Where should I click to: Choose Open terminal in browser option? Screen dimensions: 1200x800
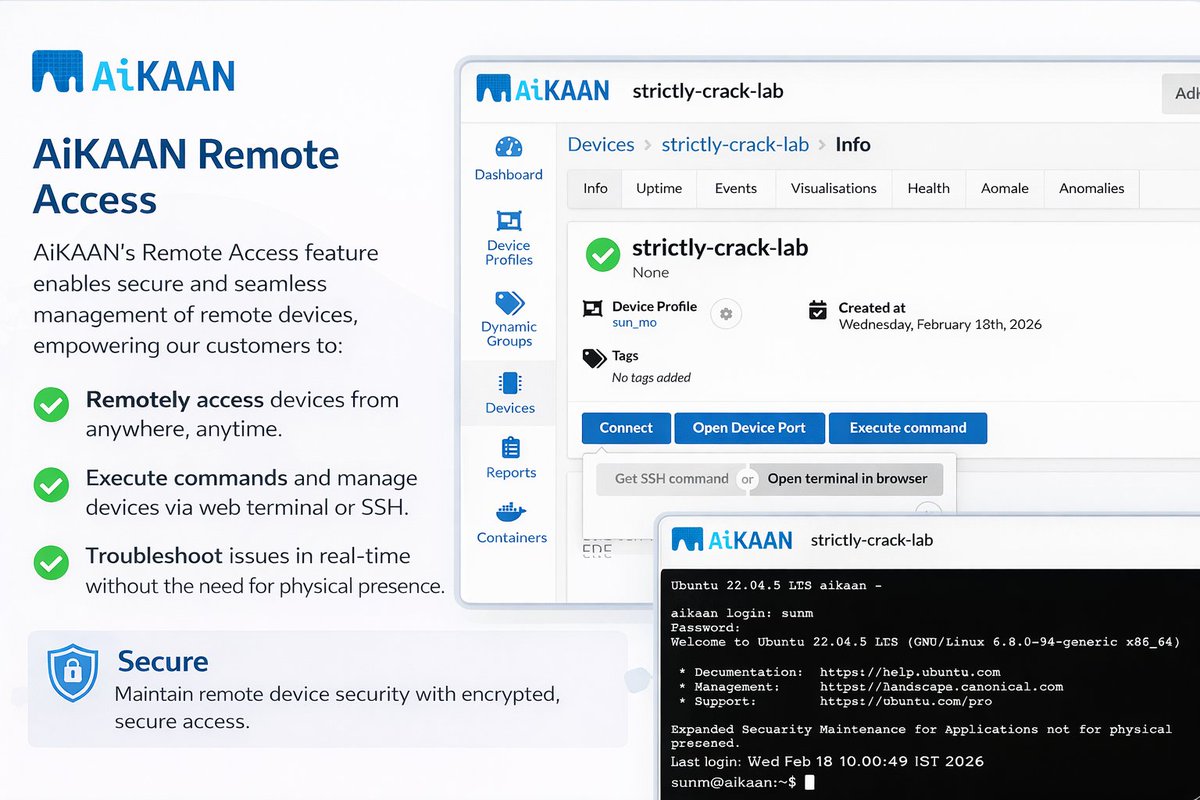[x=847, y=479]
